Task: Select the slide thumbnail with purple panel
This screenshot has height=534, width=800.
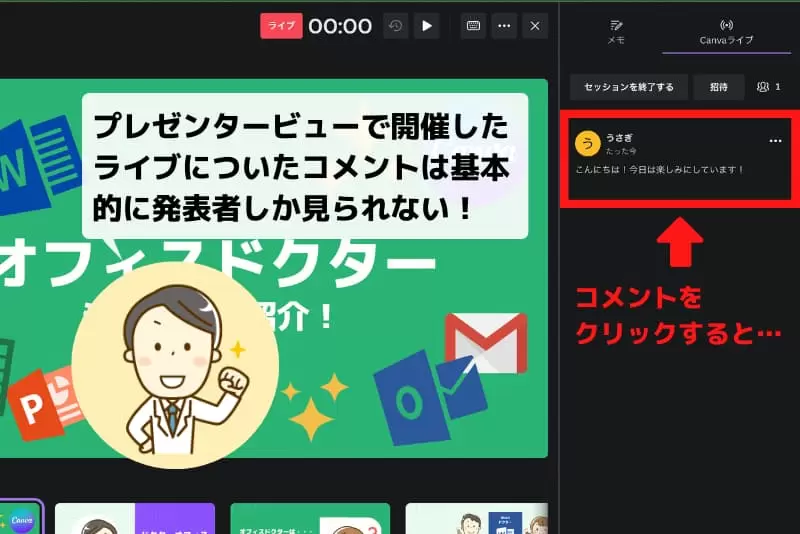Action: click(x=135, y=519)
